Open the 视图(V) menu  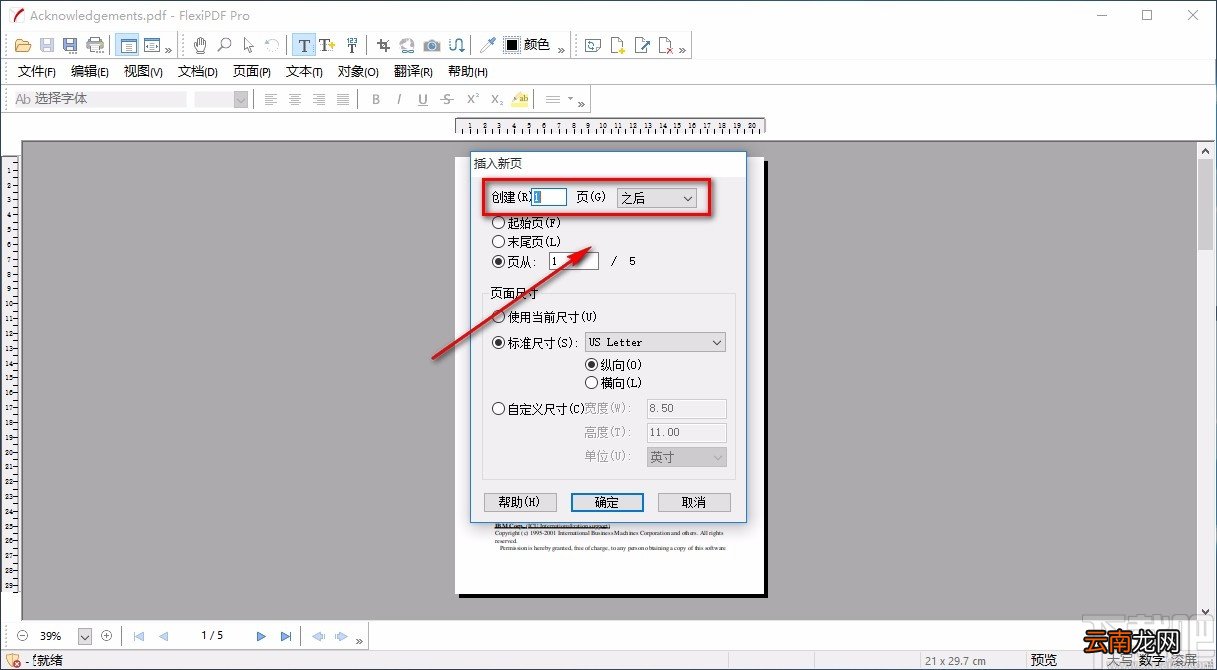tap(143, 71)
